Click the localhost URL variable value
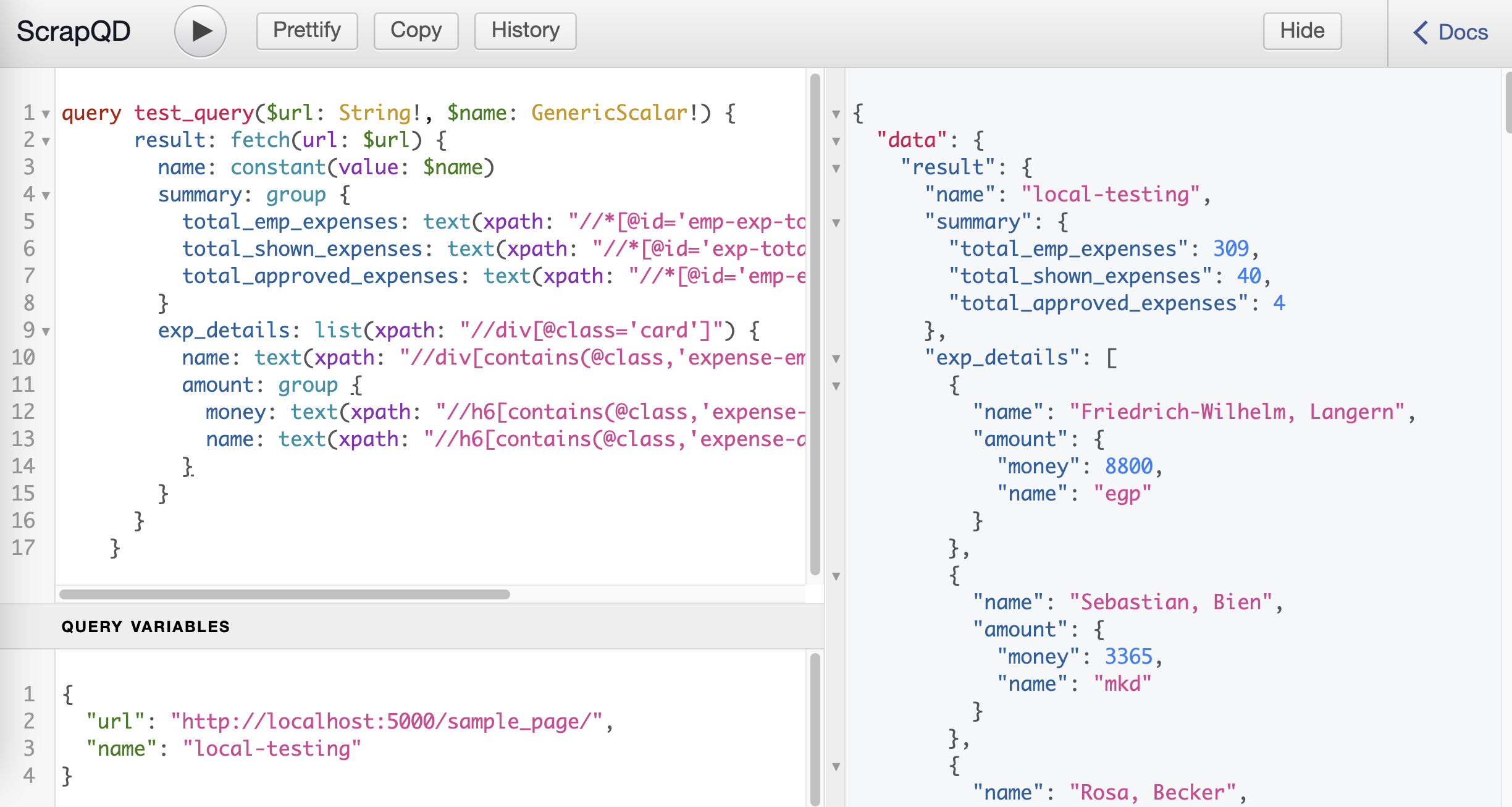The image size is (1512, 807). tap(387, 722)
